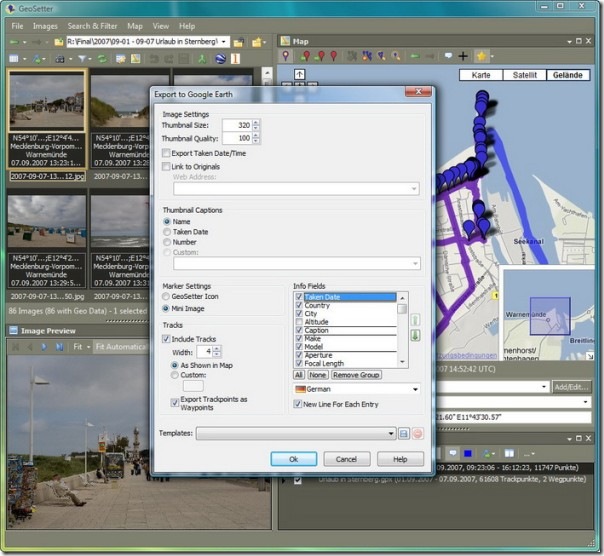Click the Google Earth globe toolbar icon
The image size is (604, 556).
coord(220,59)
